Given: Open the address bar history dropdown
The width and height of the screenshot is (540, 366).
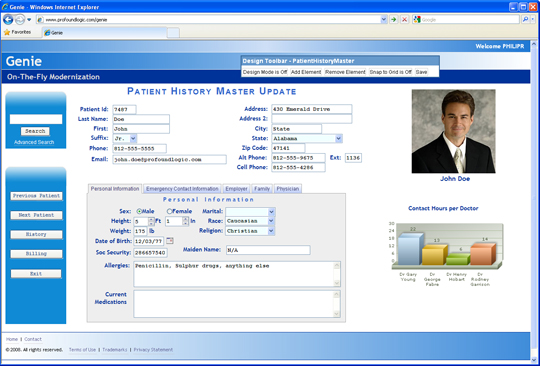Looking at the screenshot, I should coord(384,20).
